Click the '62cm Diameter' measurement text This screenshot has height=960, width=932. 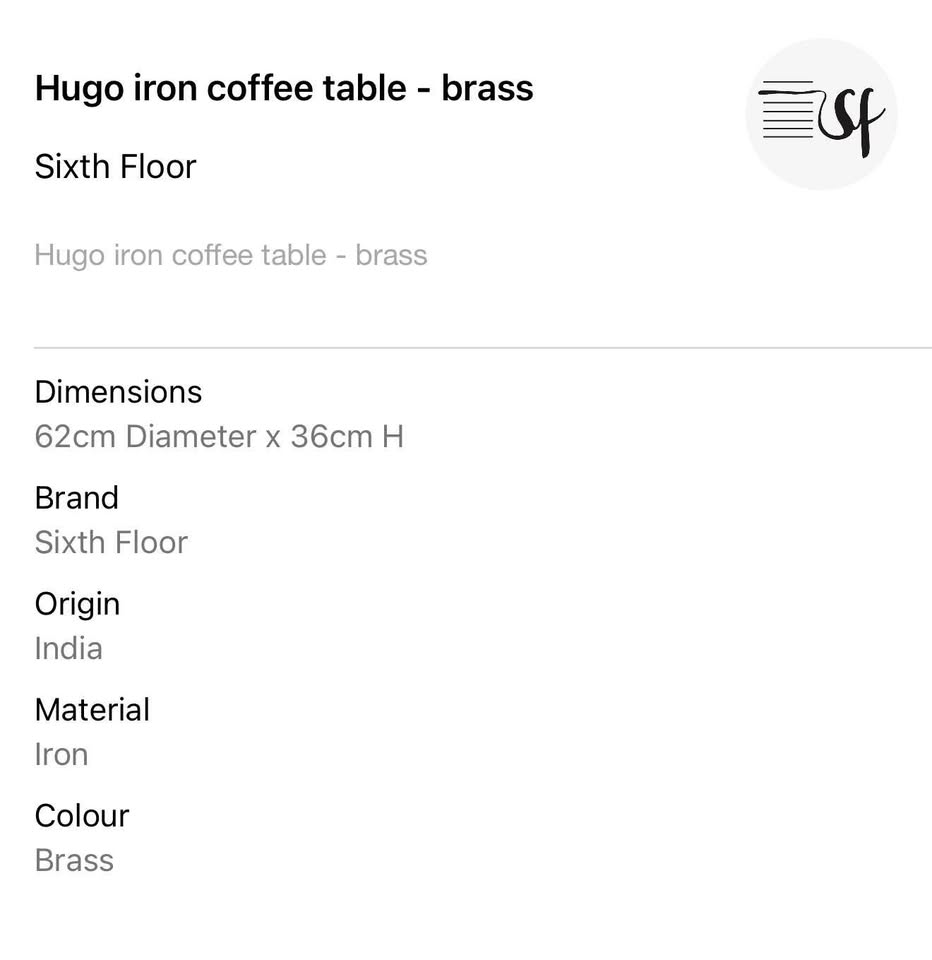146,437
